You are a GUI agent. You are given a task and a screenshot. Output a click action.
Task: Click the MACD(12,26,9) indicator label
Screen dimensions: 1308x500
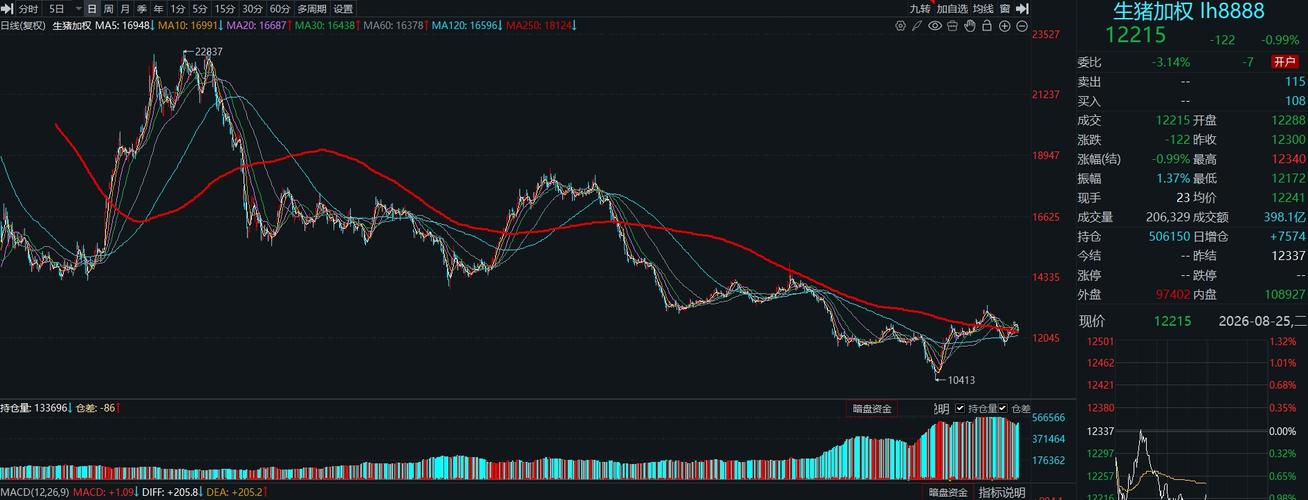pyautogui.click(x=36, y=492)
